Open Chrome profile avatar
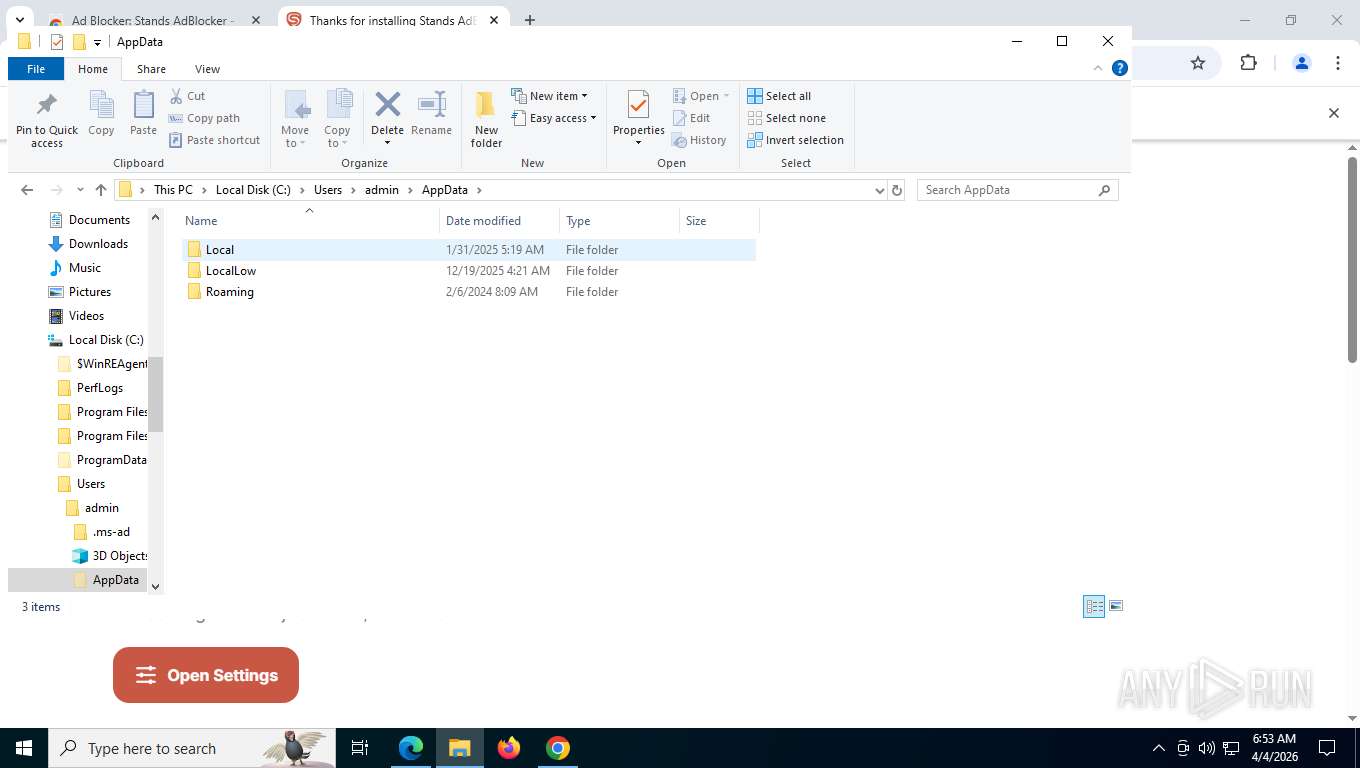 (1302, 63)
